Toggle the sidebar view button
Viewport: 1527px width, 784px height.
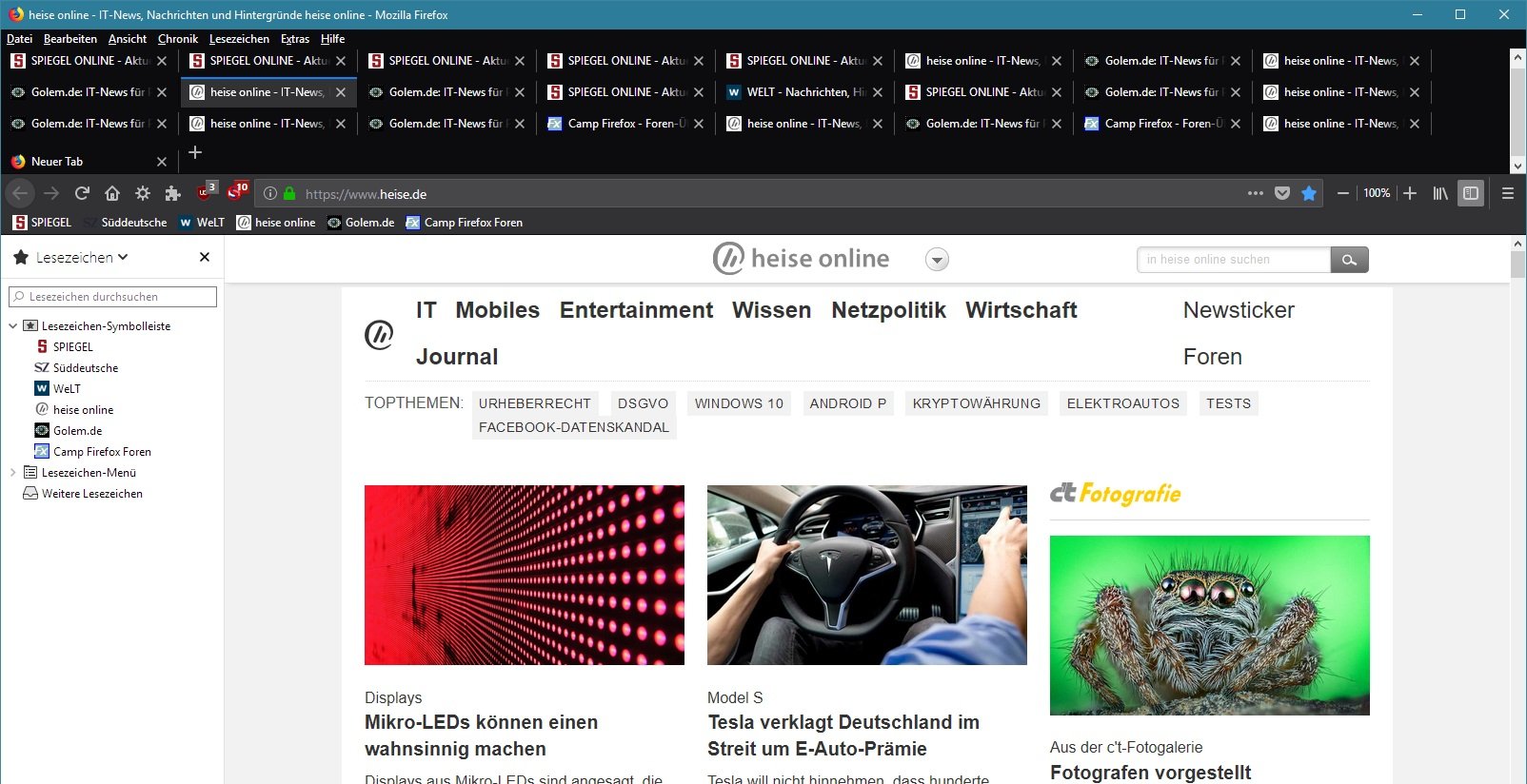(x=1471, y=193)
